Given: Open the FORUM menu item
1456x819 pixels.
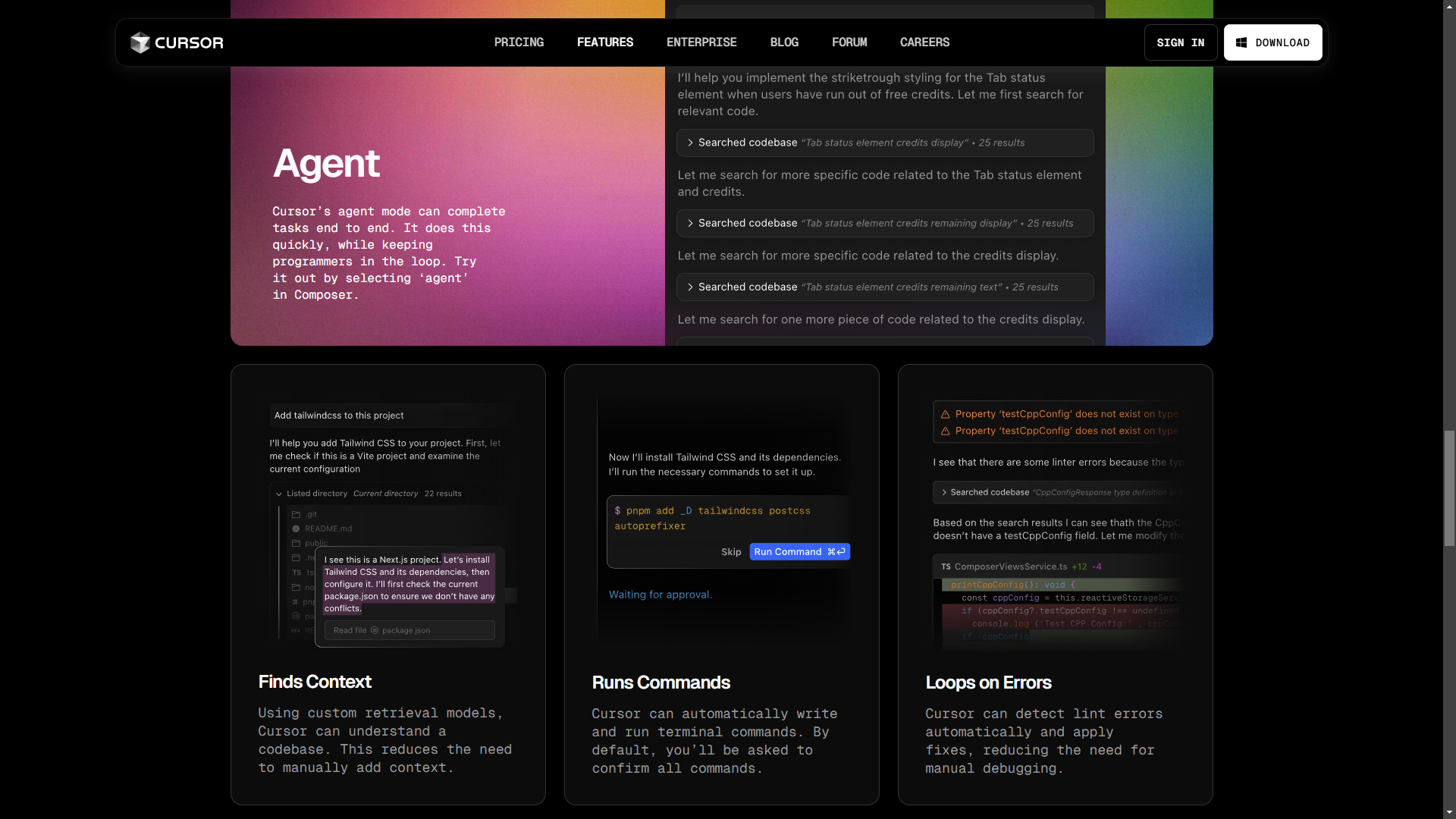Looking at the screenshot, I should point(849,42).
